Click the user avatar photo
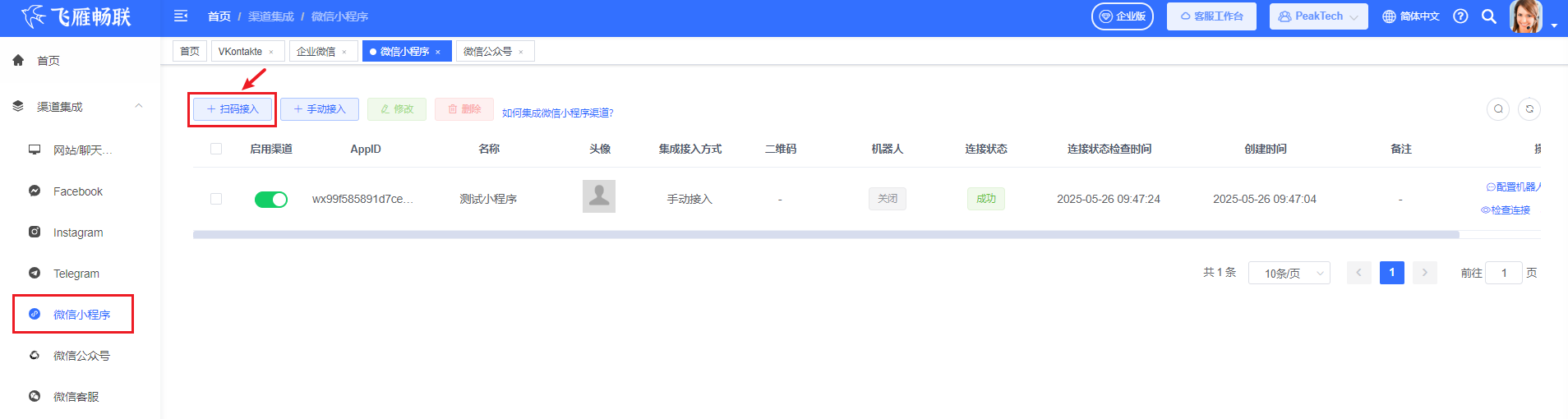Screen dimensions: 1568x419 coord(1526,16)
